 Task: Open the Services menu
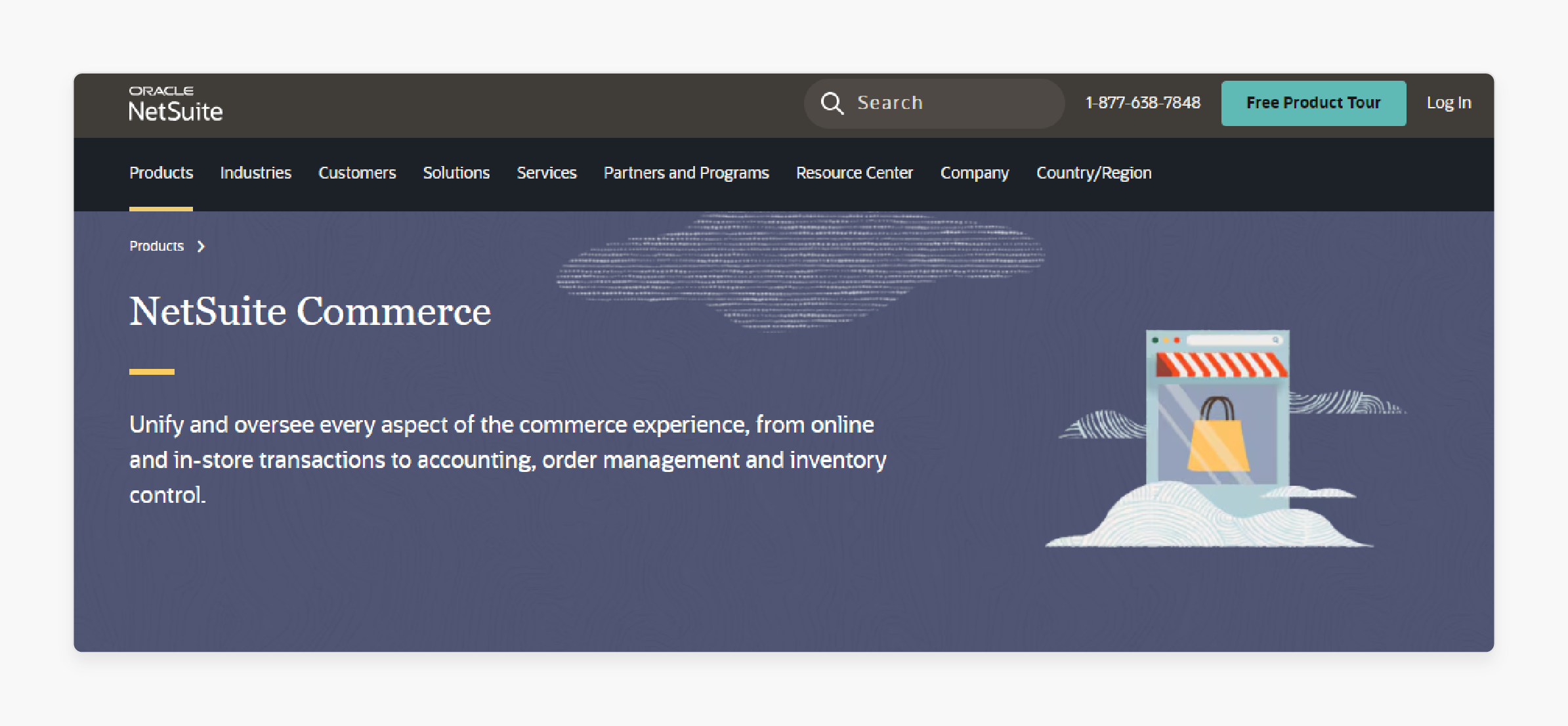click(546, 173)
